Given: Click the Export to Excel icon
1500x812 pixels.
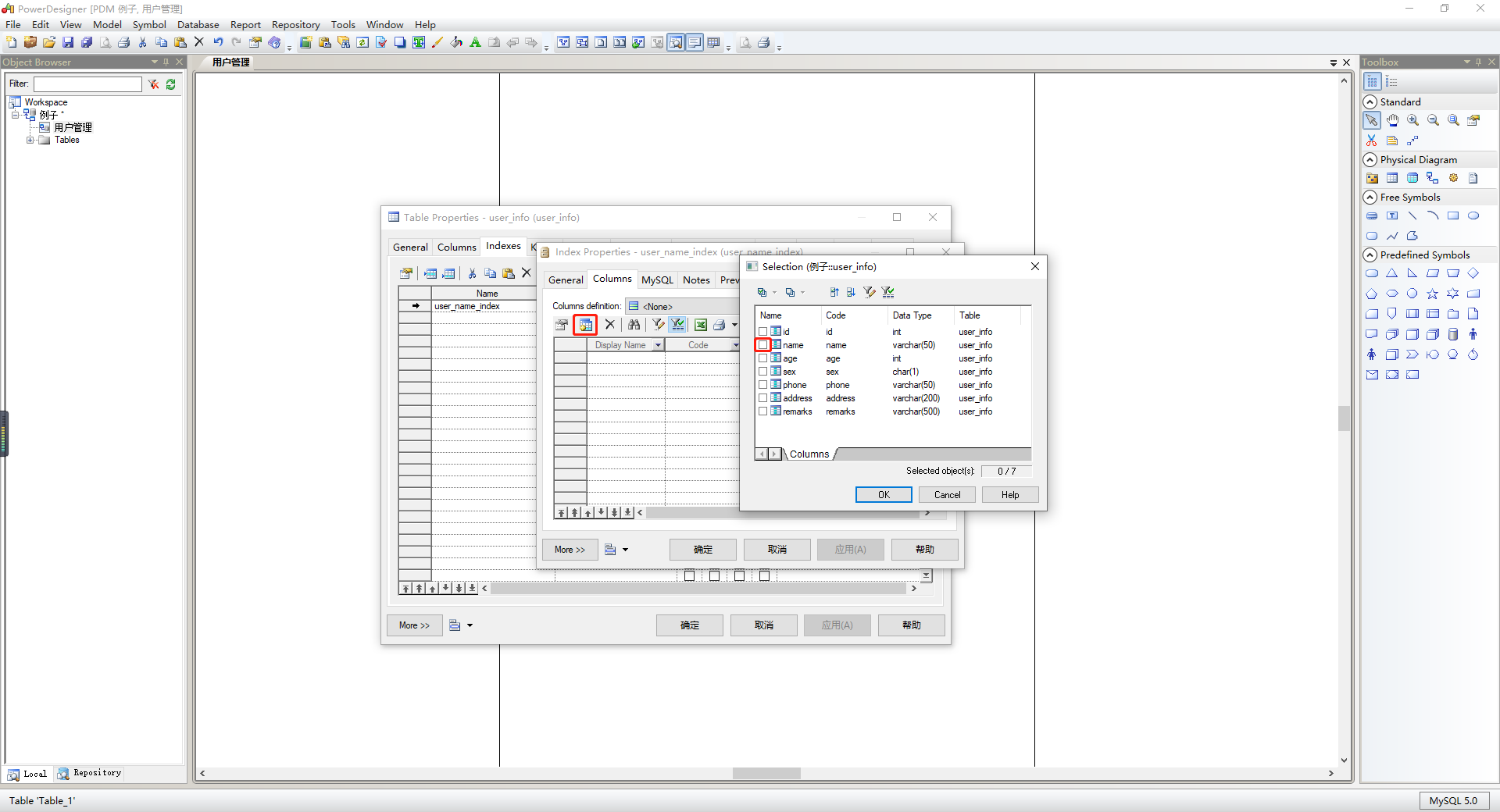Looking at the screenshot, I should pyautogui.click(x=701, y=325).
